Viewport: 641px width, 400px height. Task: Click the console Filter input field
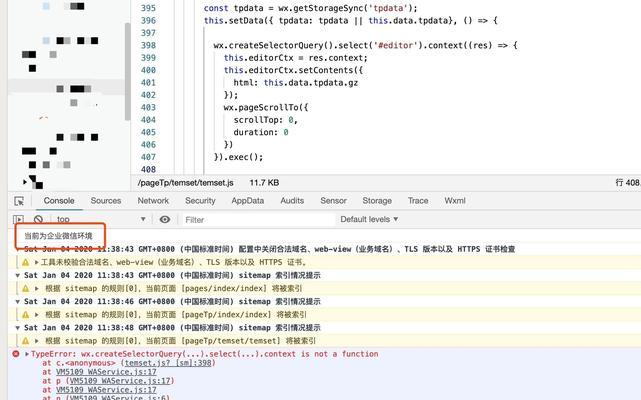[258, 220]
